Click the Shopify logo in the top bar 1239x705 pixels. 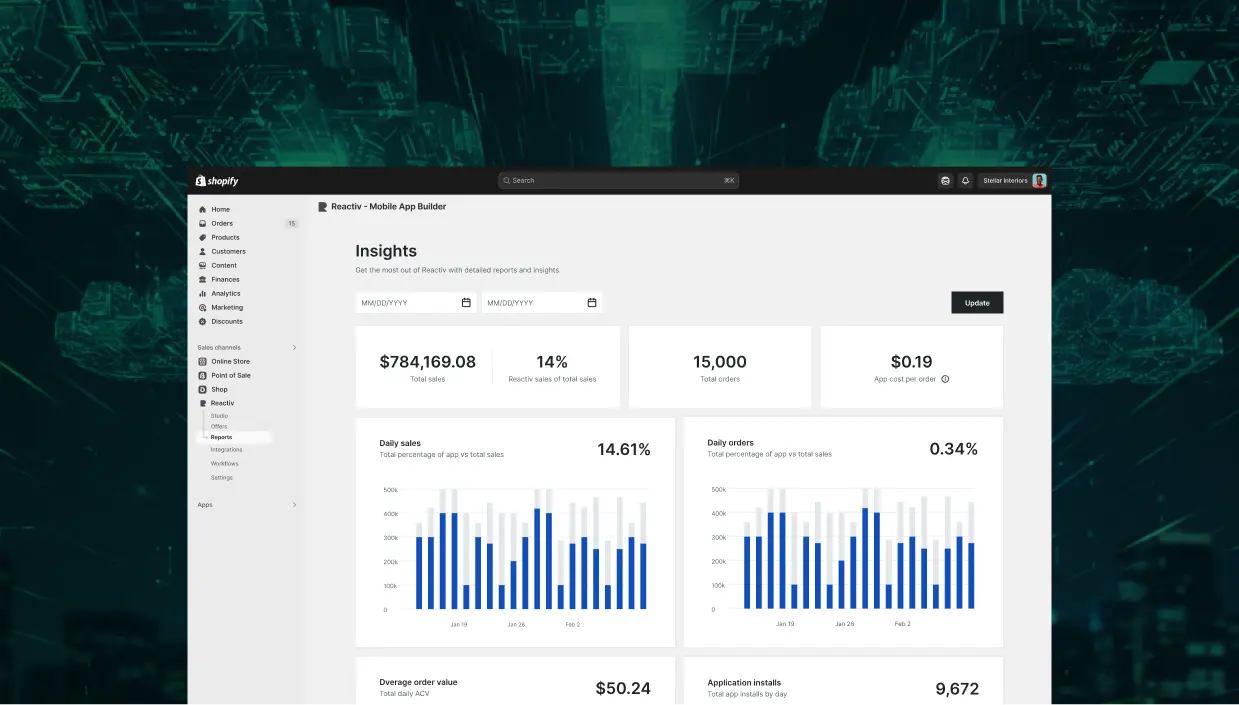coord(217,181)
